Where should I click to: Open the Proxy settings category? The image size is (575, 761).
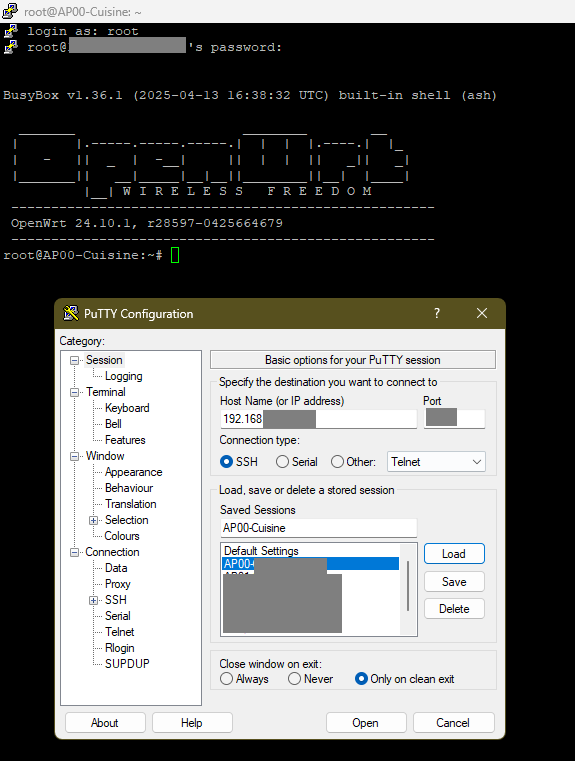pos(117,584)
